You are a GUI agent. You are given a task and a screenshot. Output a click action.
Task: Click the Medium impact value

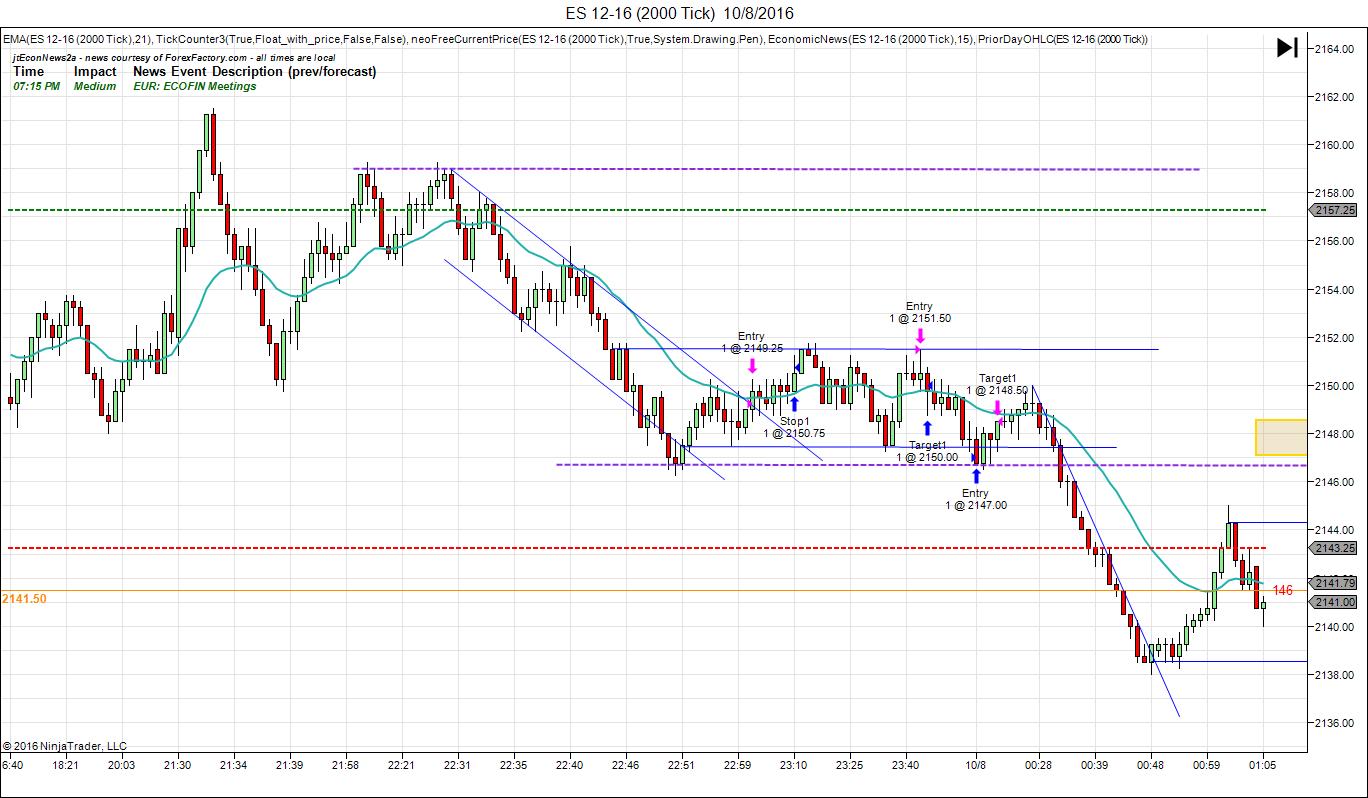pyautogui.click(x=95, y=86)
